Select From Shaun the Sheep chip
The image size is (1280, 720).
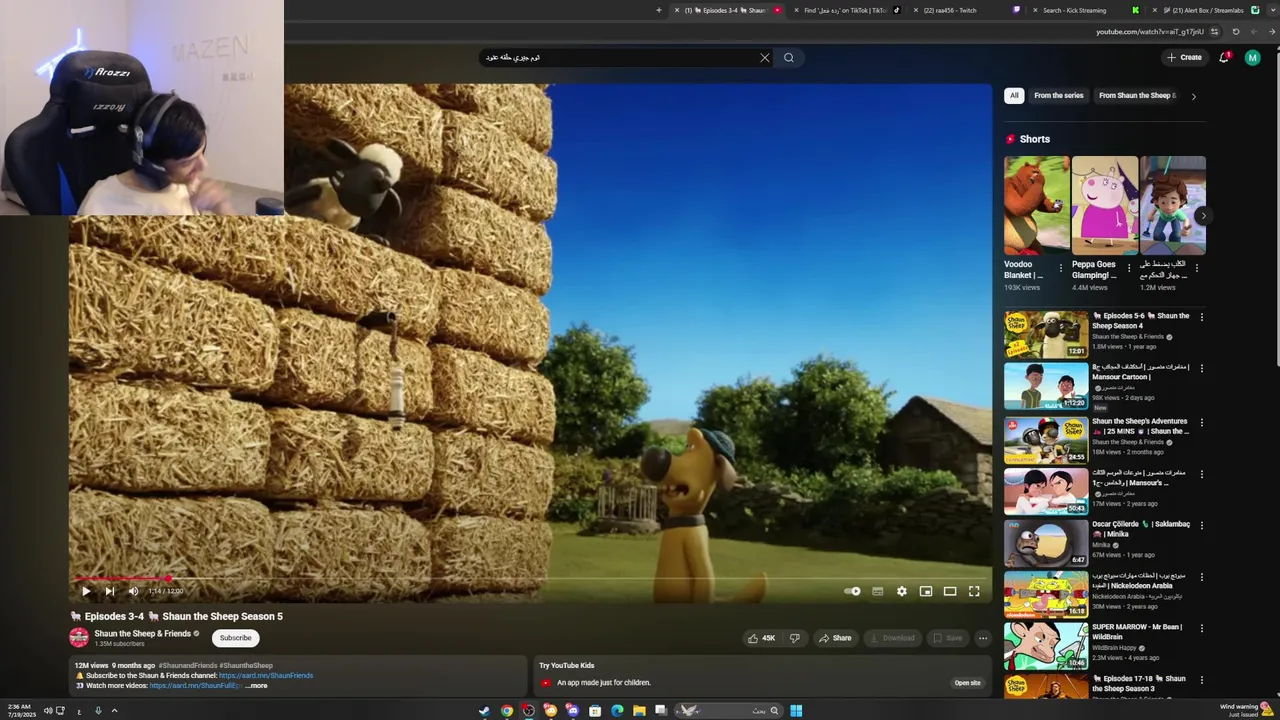pyautogui.click(x=1137, y=96)
